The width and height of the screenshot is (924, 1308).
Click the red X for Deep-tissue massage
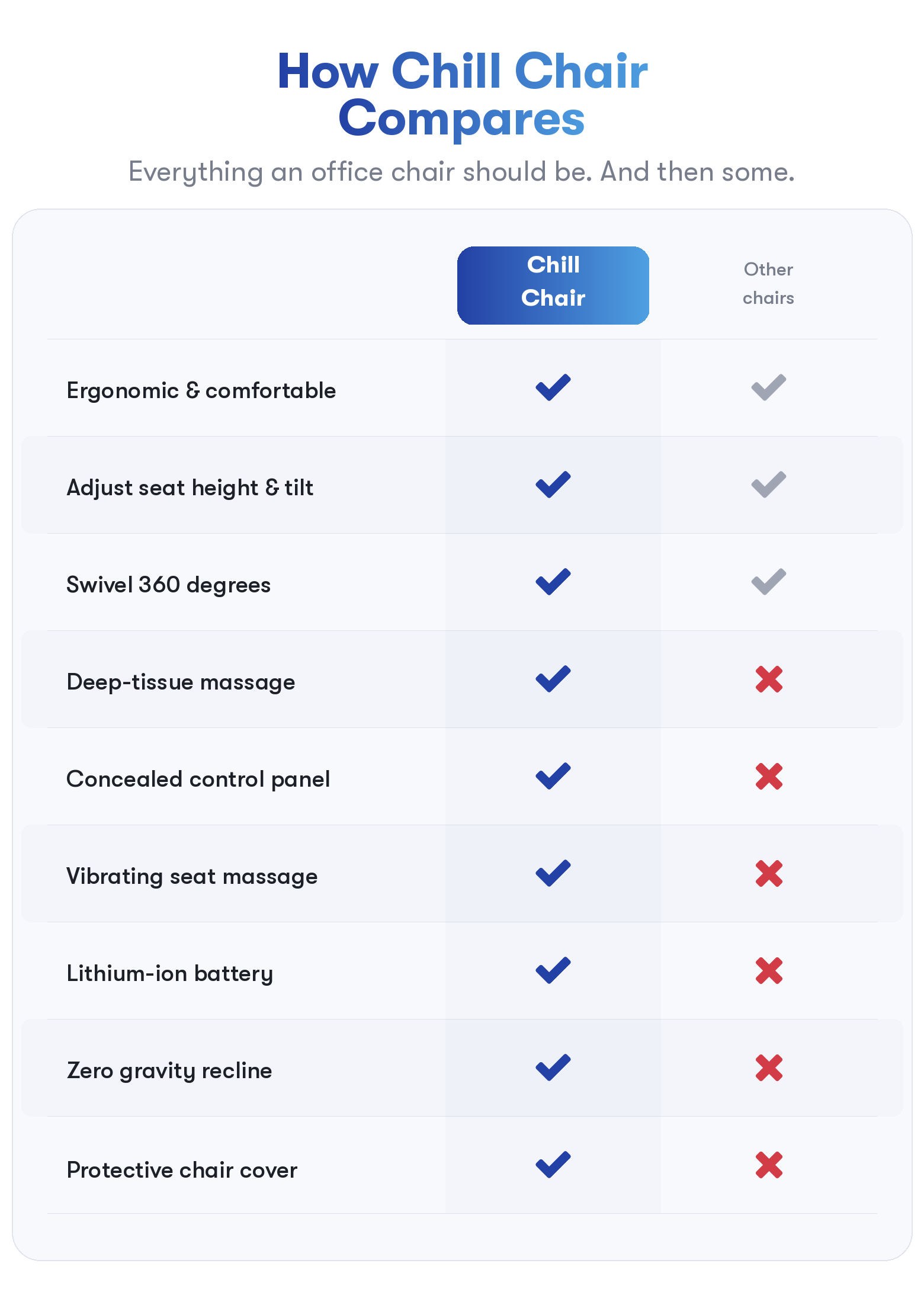click(x=769, y=679)
